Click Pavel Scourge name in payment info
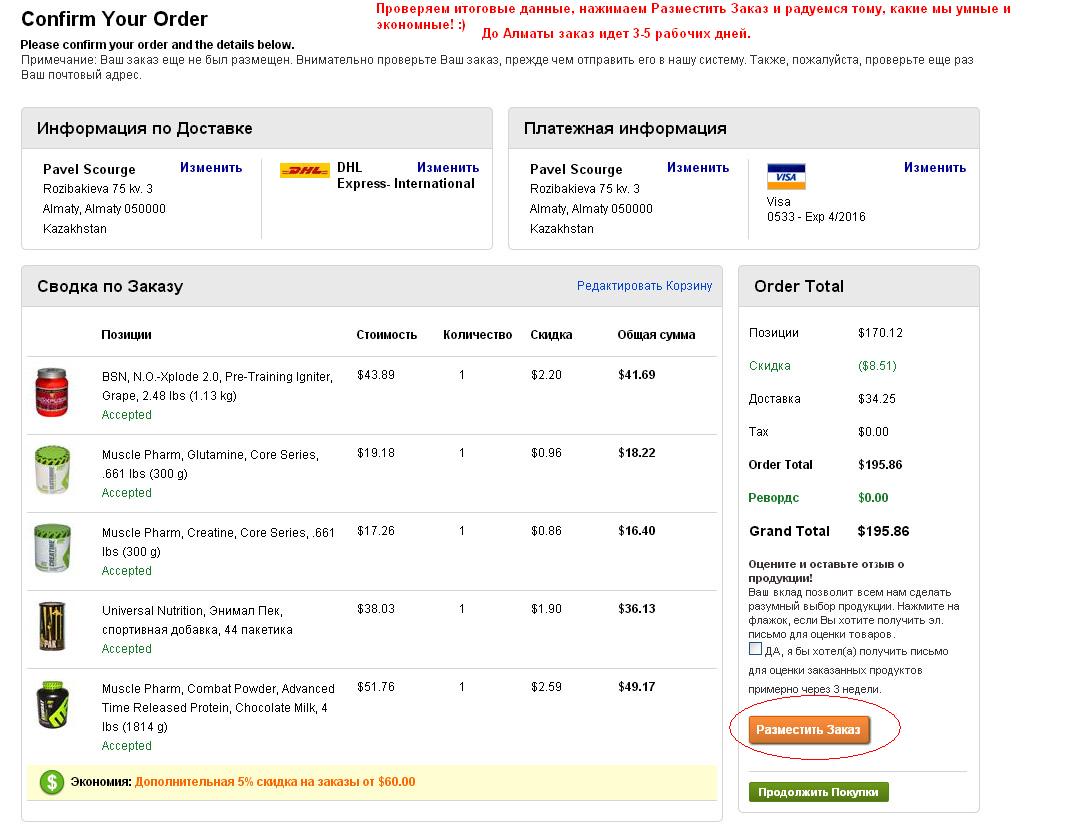 (576, 169)
